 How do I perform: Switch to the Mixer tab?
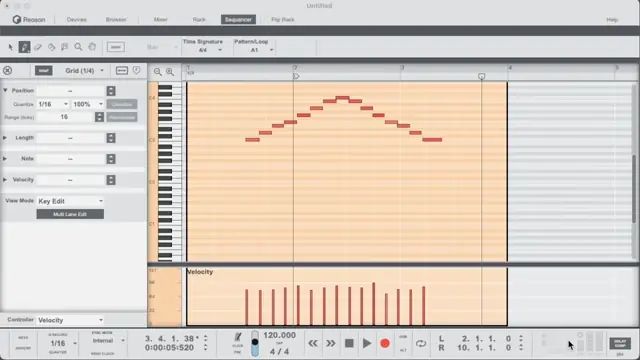click(160, 20)
